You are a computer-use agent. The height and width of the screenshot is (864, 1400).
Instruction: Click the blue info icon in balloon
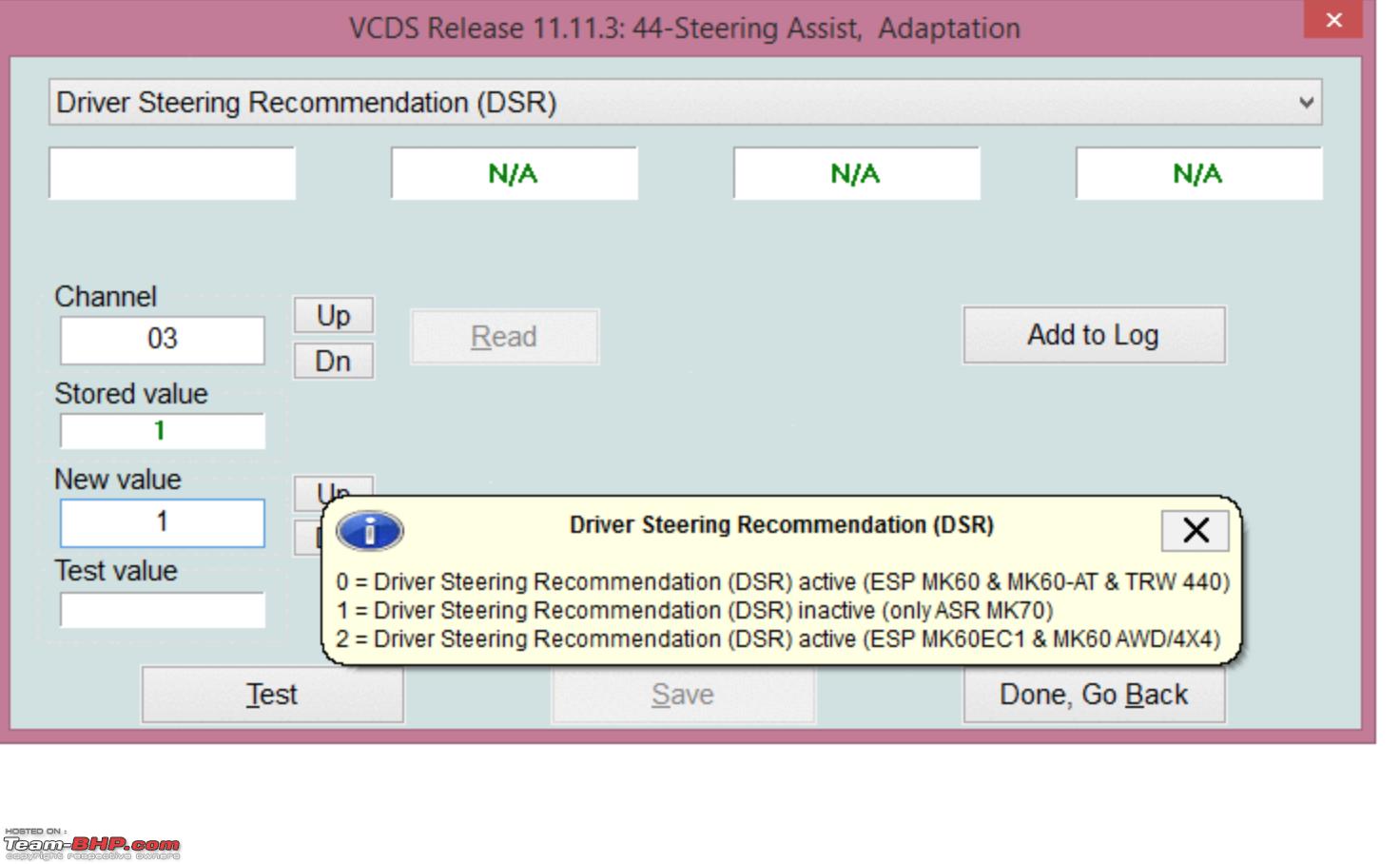click(370, 531)
